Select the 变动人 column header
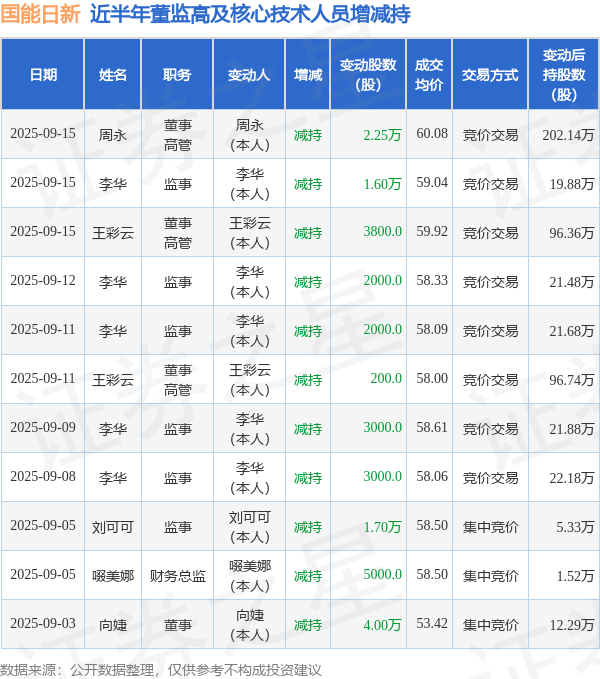 [249, 74]
